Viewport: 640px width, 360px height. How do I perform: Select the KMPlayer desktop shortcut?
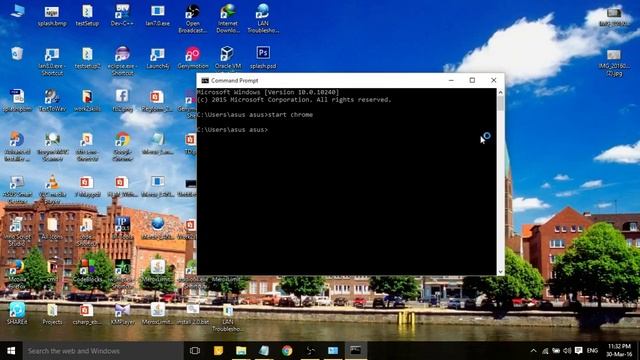coord(122,313)
